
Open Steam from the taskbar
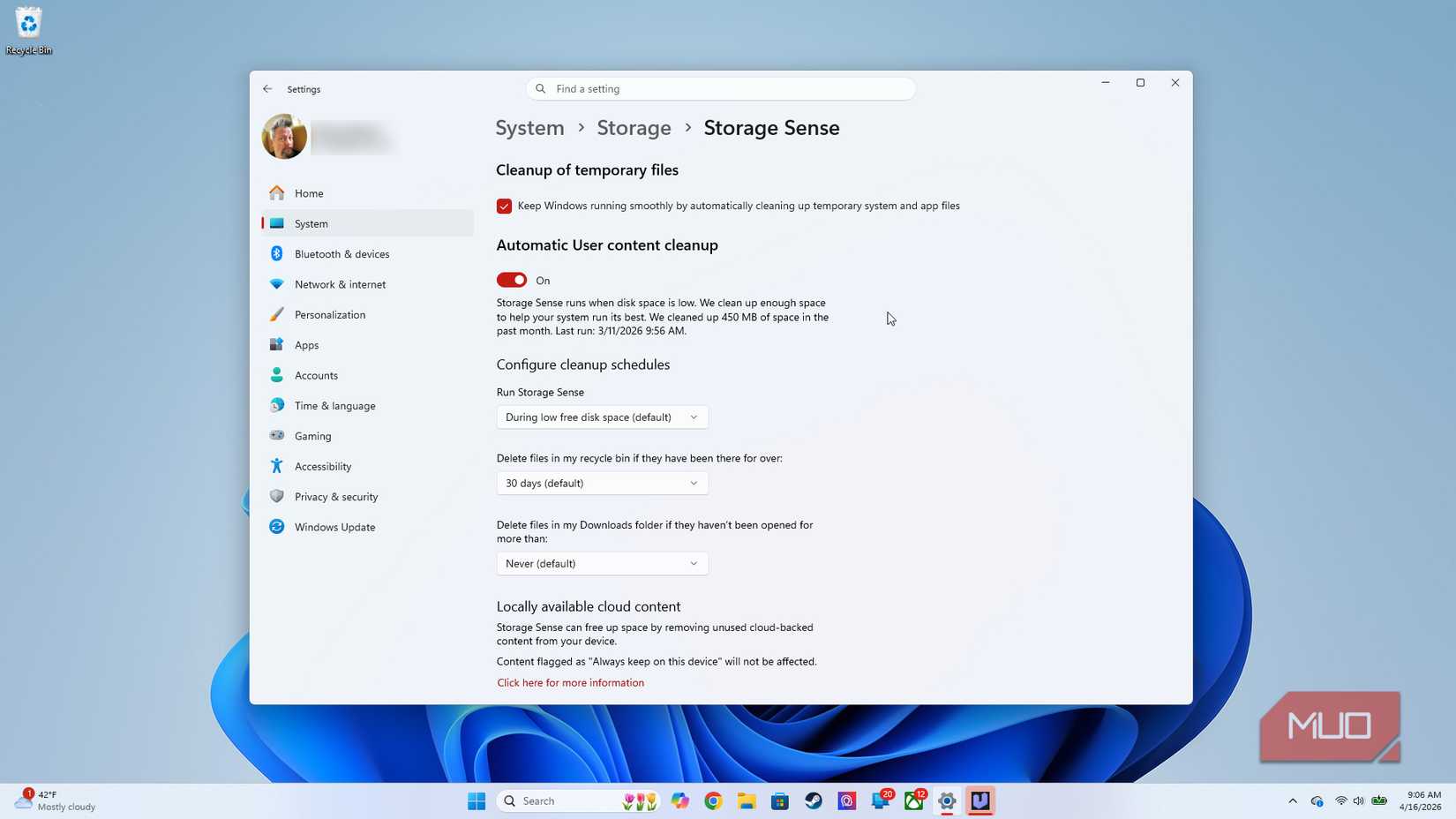[813, 800]
